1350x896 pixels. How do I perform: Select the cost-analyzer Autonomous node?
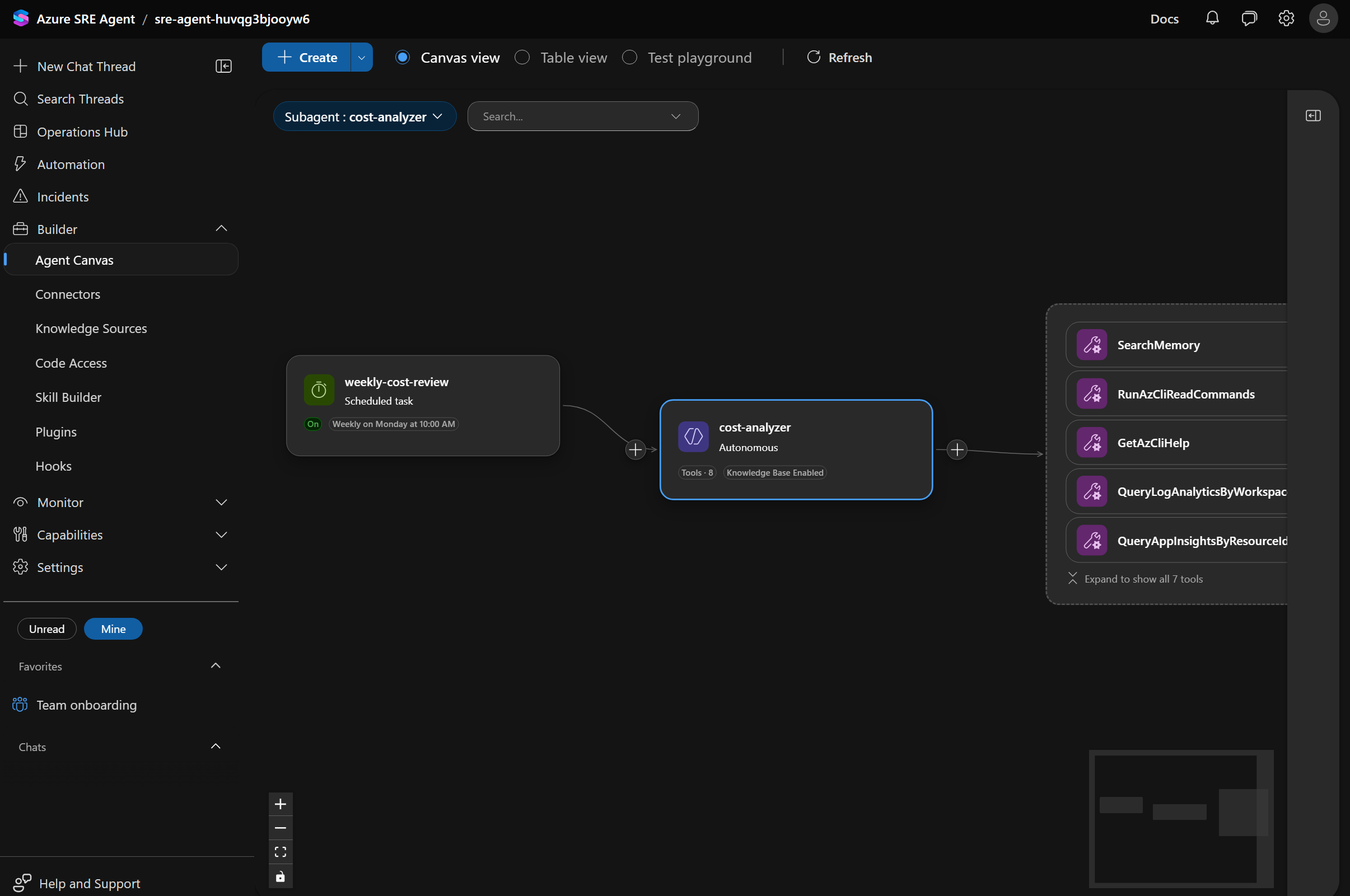(796, 450)
